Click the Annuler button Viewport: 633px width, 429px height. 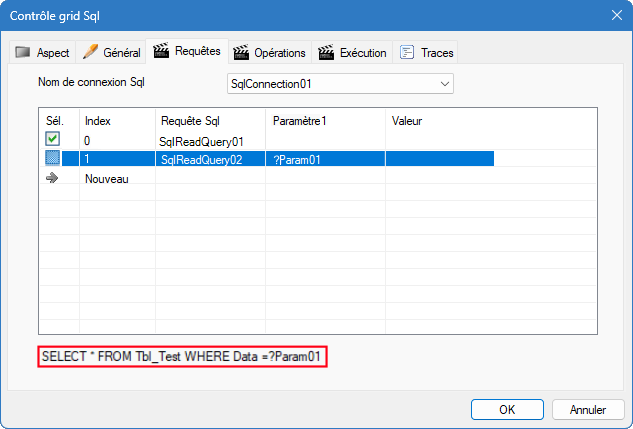pyautogui.click(x=588, y=409)
